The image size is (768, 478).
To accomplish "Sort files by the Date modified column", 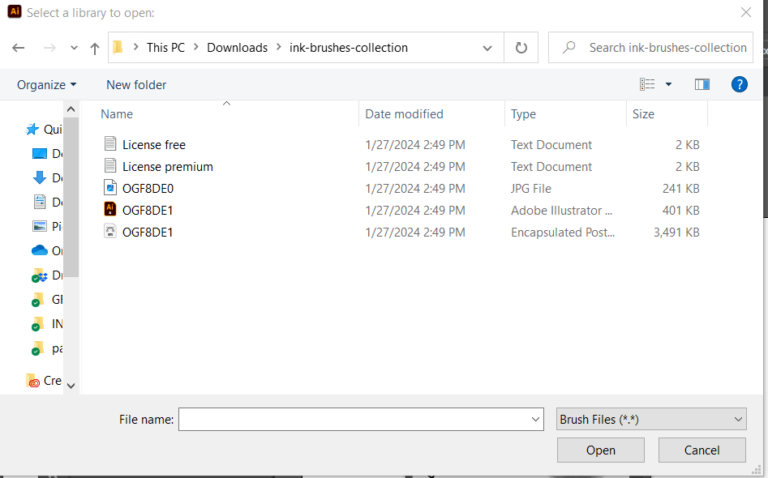I will pos(404,114).
